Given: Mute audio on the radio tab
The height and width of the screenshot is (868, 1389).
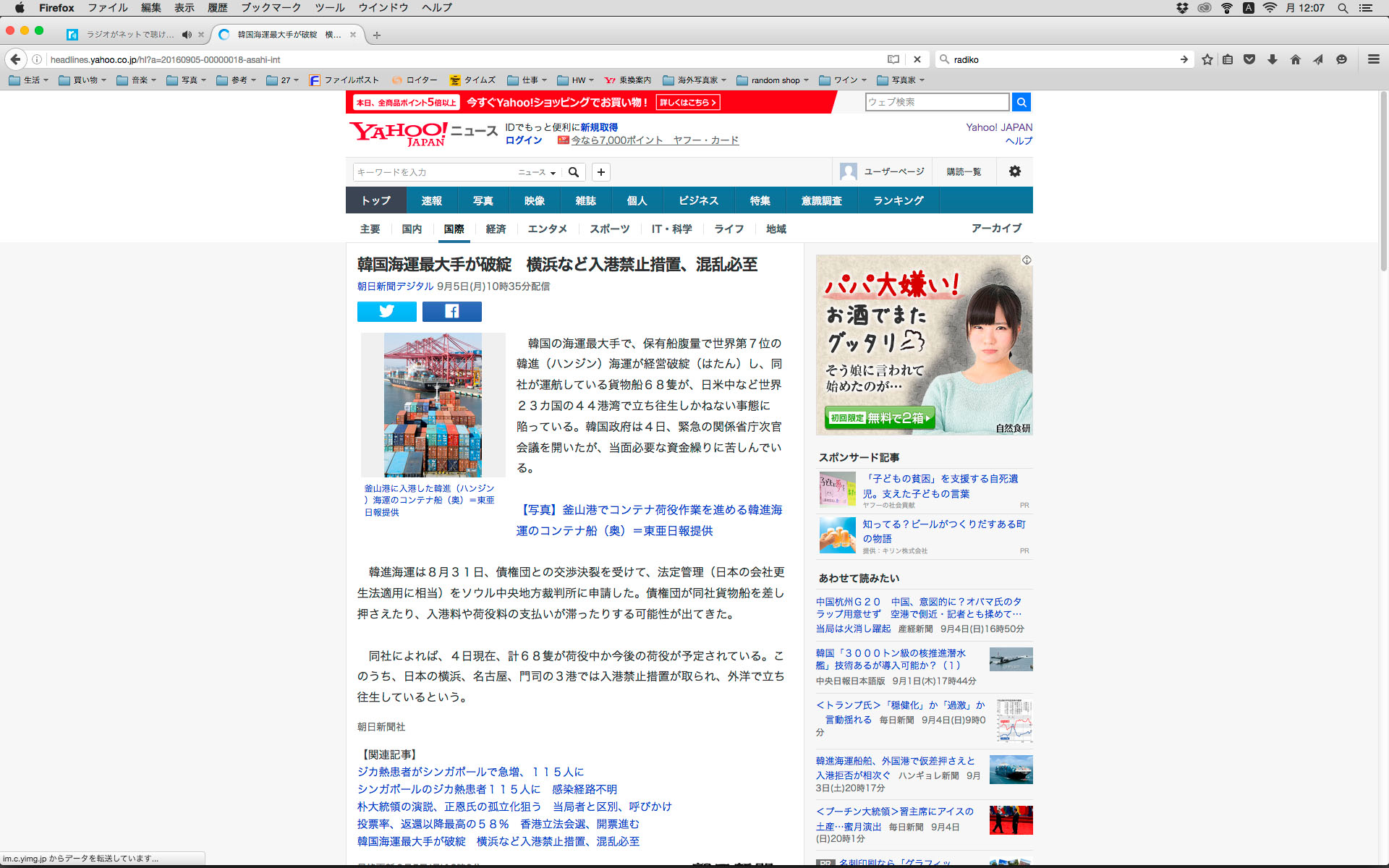Looking at the screenshot, I should pyautogui.click(x=187, y=35).
